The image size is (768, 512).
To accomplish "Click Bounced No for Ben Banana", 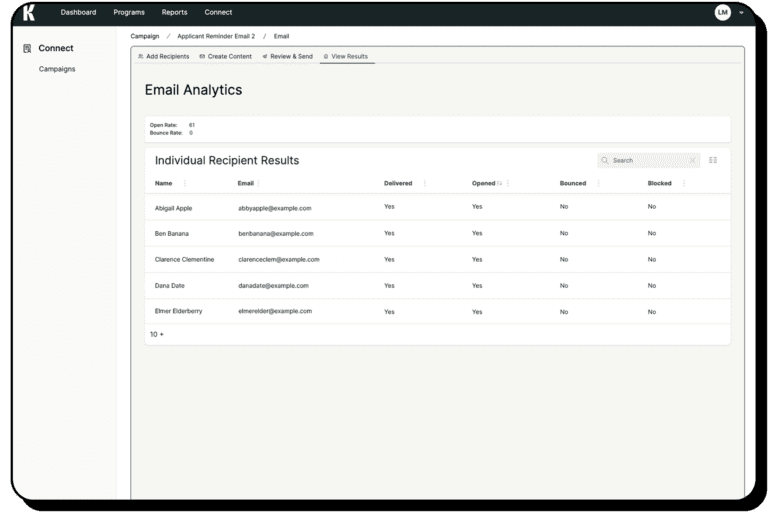I will 564,233.
